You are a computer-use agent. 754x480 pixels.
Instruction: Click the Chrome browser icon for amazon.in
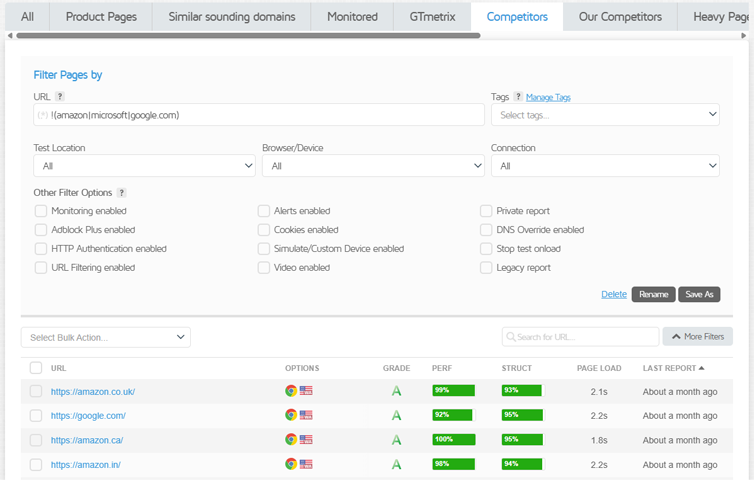click(x=291, y=464)
